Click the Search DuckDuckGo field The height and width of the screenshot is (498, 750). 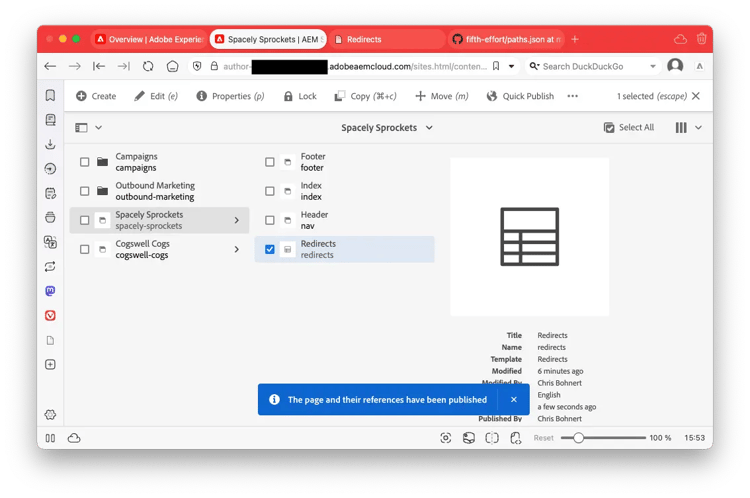pos(594,66)
